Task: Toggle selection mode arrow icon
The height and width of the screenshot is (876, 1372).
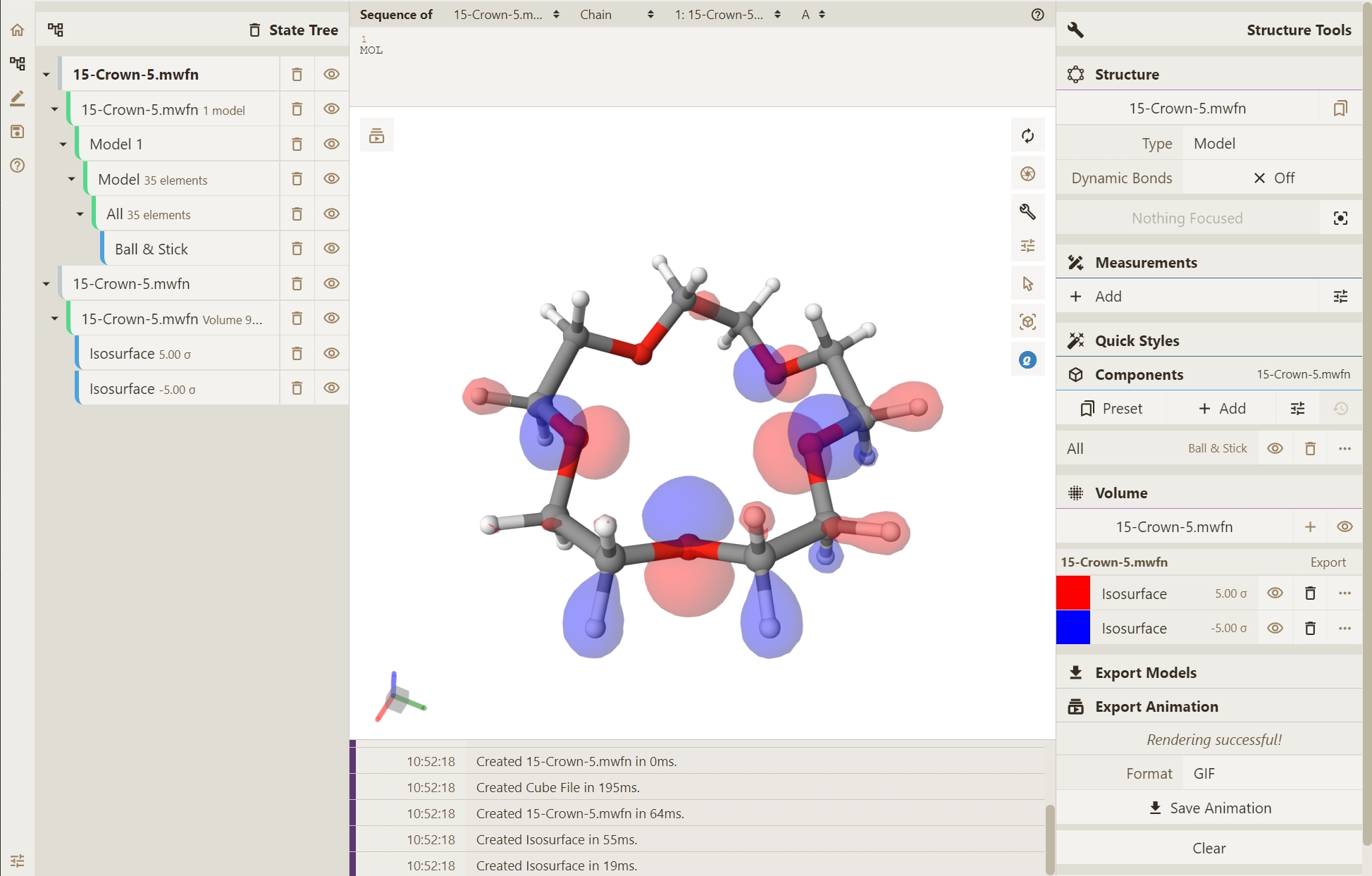Action: (1027, 283)
